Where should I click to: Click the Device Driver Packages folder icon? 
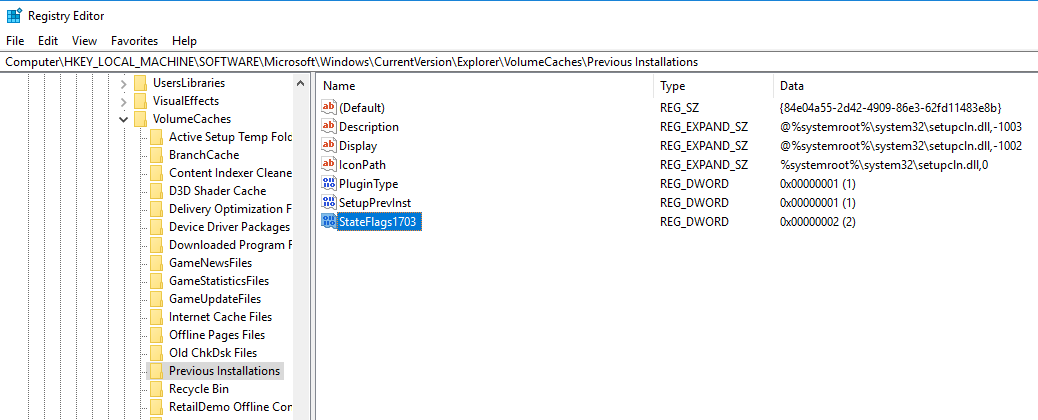point(156,227)
